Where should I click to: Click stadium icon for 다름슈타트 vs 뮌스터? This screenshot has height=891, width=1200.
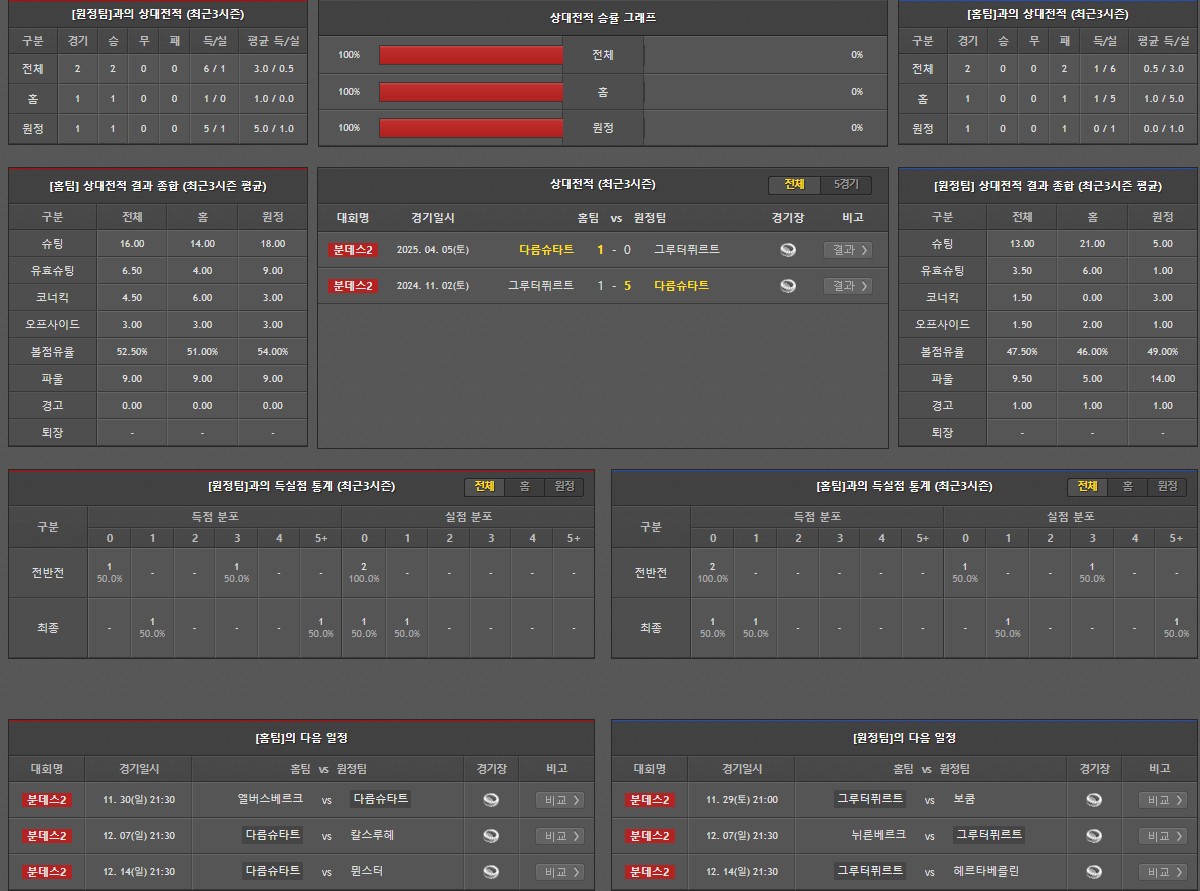[x=491, y=872]
